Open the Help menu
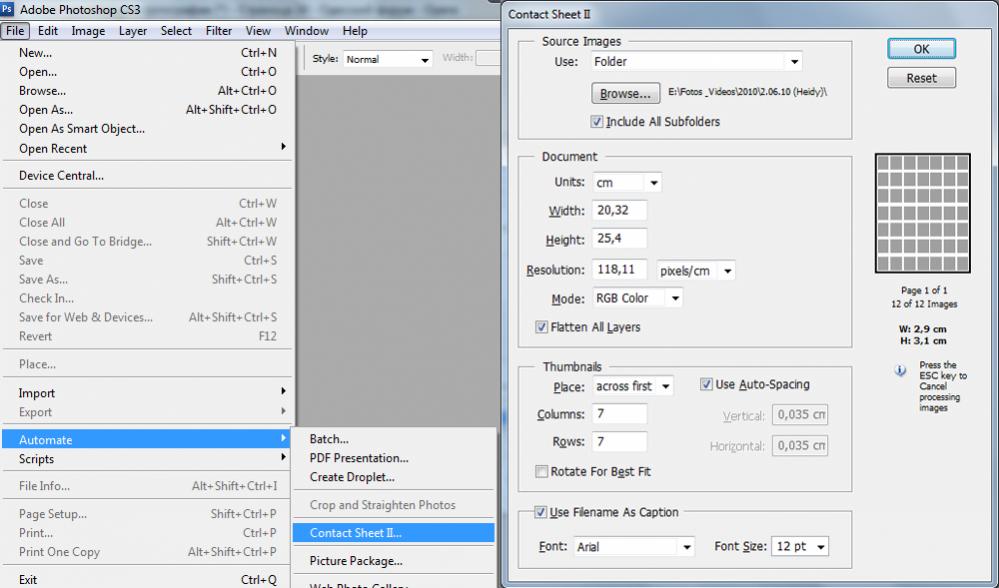 [x=355, y=31]
